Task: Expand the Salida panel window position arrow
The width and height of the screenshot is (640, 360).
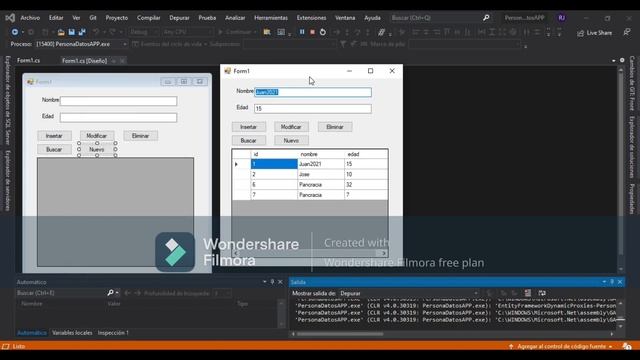Action: [x=604, y=282]
